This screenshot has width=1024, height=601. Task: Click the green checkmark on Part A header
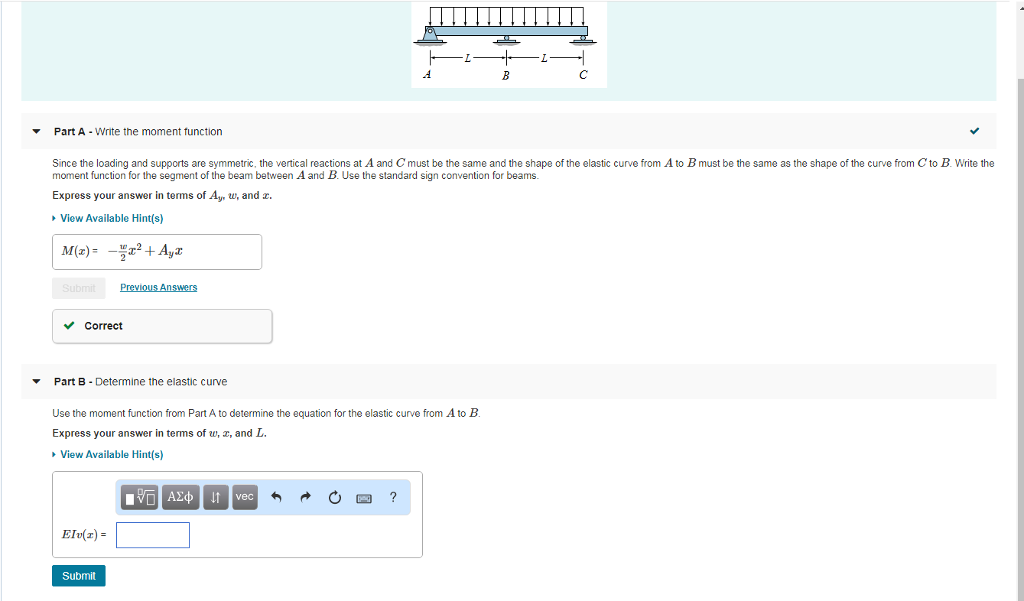click(973, 130)
